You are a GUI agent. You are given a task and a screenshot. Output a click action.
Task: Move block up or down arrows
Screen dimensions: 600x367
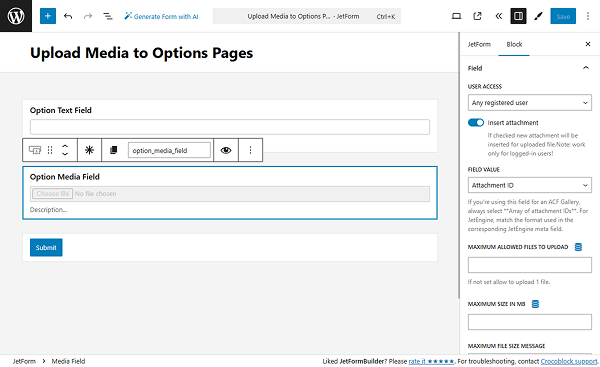[x=65, y=150]
